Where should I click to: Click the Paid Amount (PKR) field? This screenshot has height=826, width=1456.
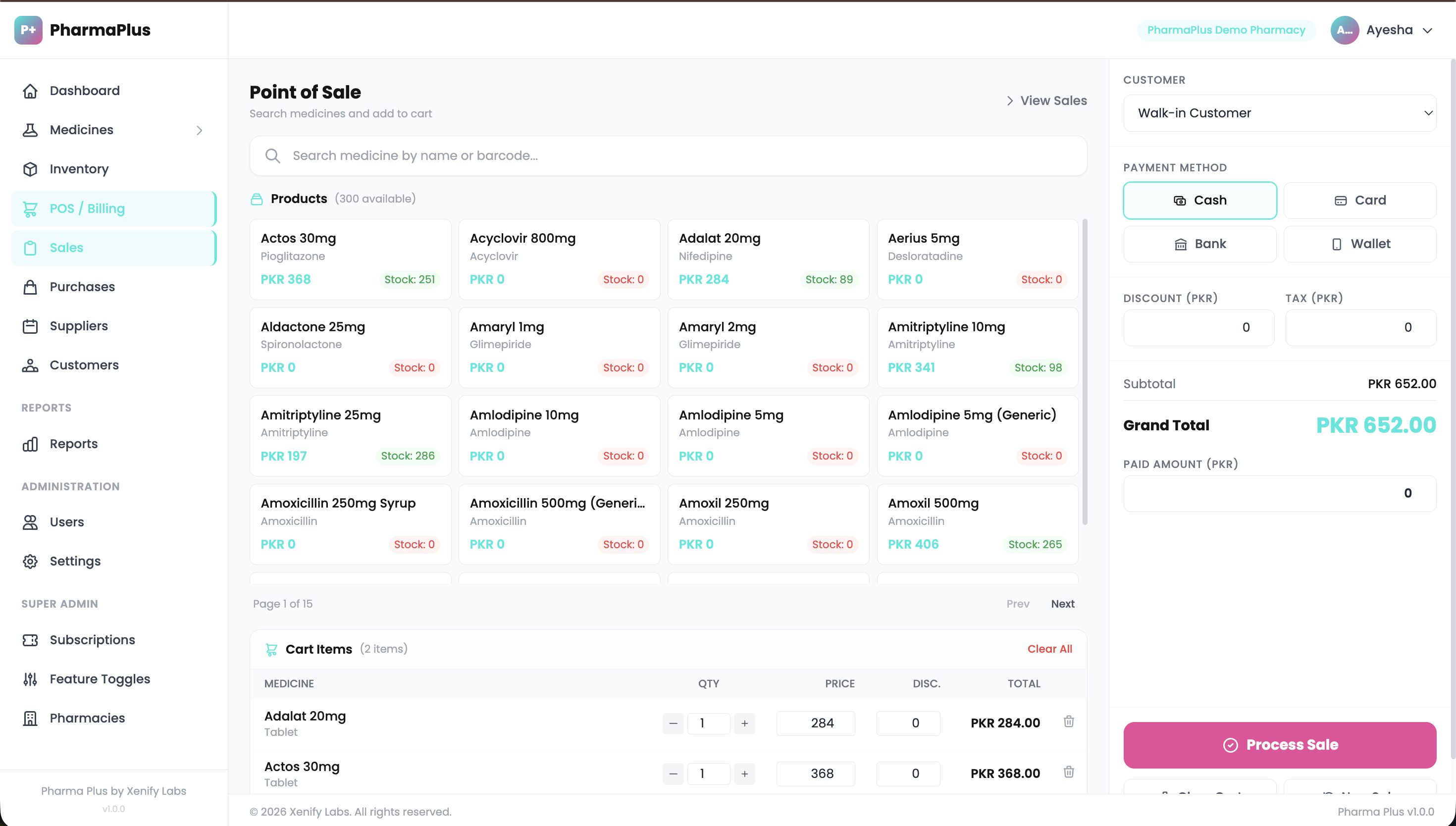pos(1280,494)
